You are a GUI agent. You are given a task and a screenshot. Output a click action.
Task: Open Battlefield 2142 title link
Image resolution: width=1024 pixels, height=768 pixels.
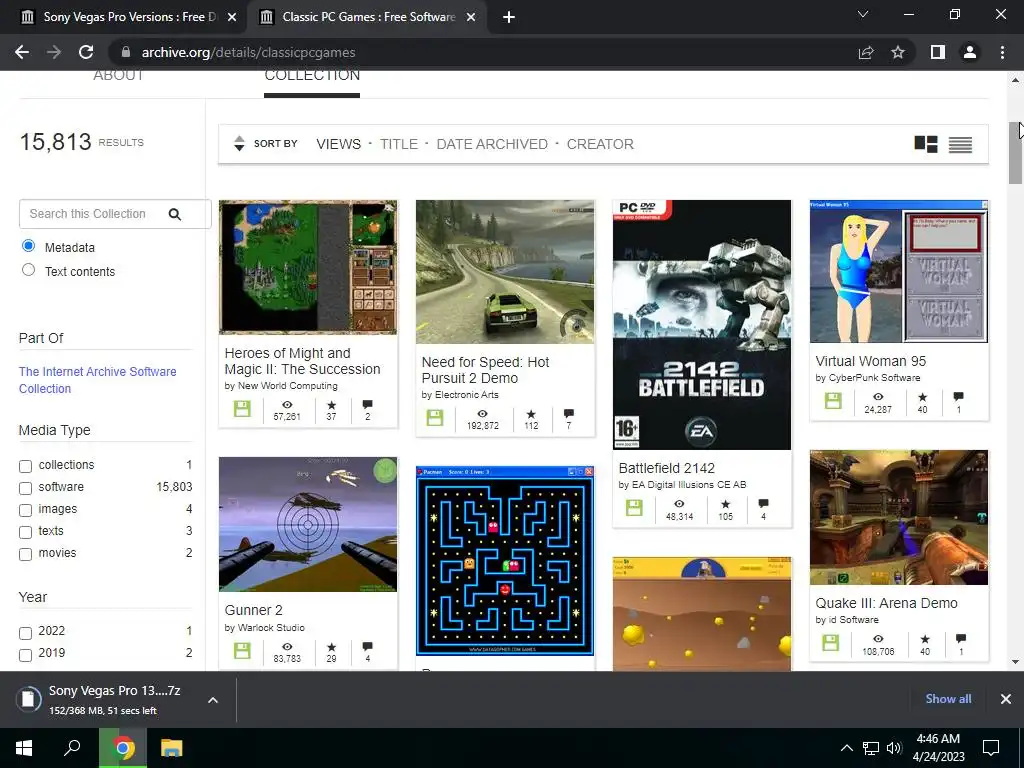[x=666, y=468]
